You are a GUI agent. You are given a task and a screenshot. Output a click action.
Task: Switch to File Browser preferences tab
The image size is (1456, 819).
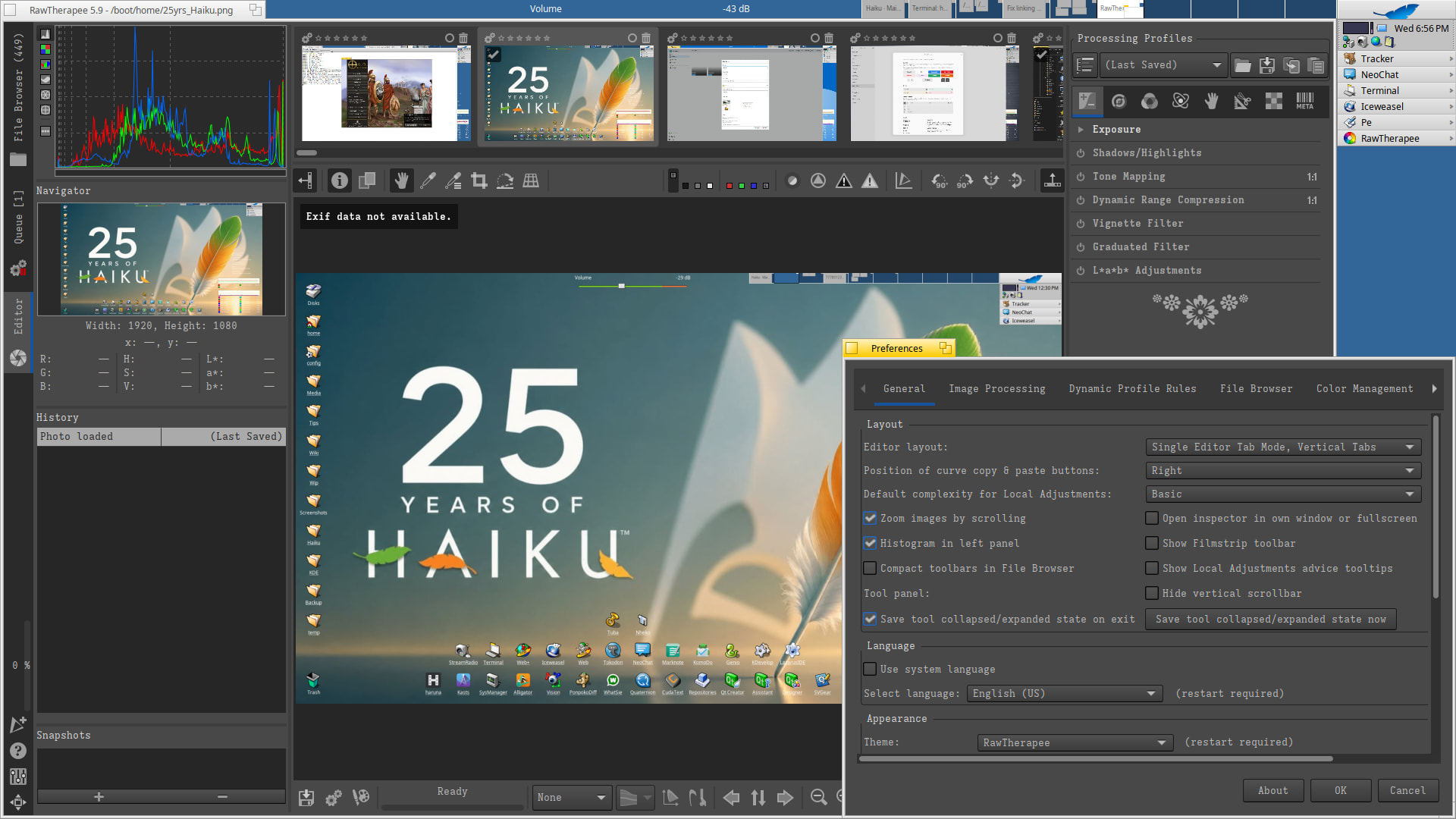click(x=1256, y=389)
